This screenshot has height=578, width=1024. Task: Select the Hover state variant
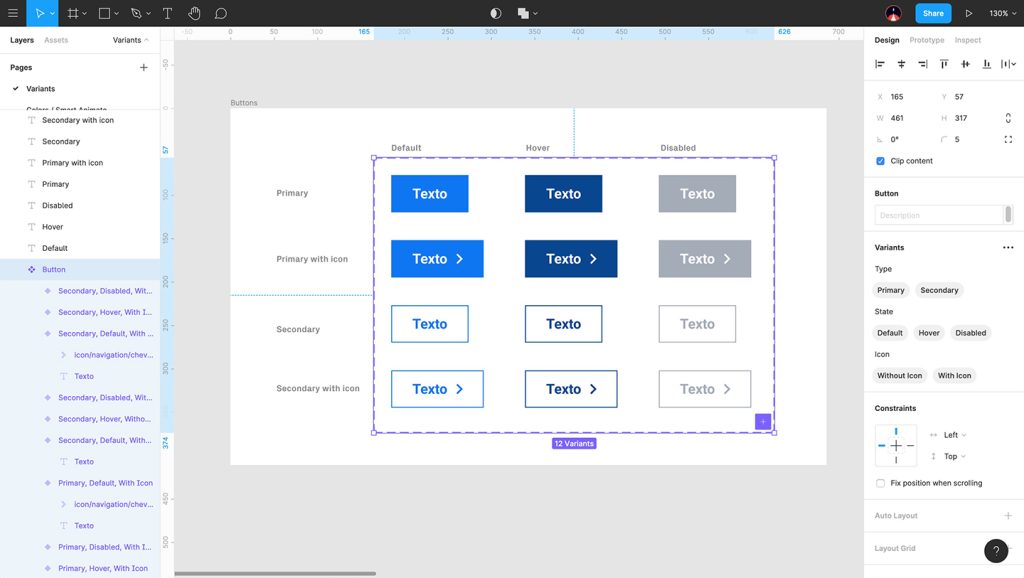[x=928, y=332]
